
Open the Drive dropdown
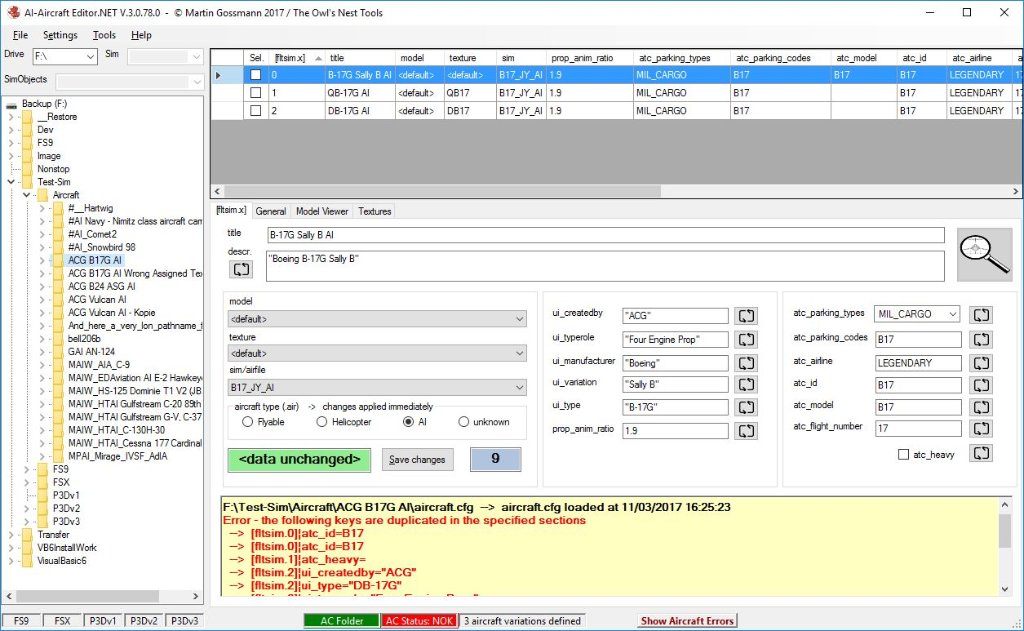(90, 57)
